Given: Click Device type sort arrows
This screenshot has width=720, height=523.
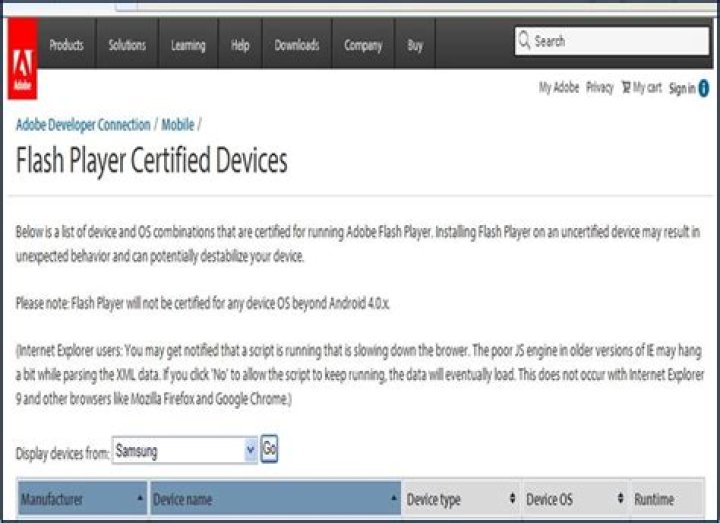Looking at the screenshot, I should 512,498.
